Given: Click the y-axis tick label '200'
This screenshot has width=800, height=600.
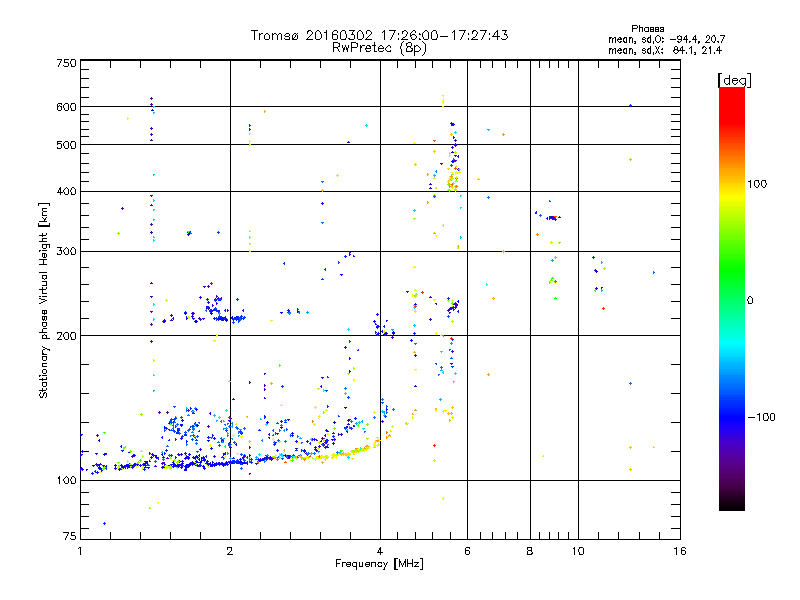Looking at the screenshot, I should pyautogui.click(x=66, y=336).
